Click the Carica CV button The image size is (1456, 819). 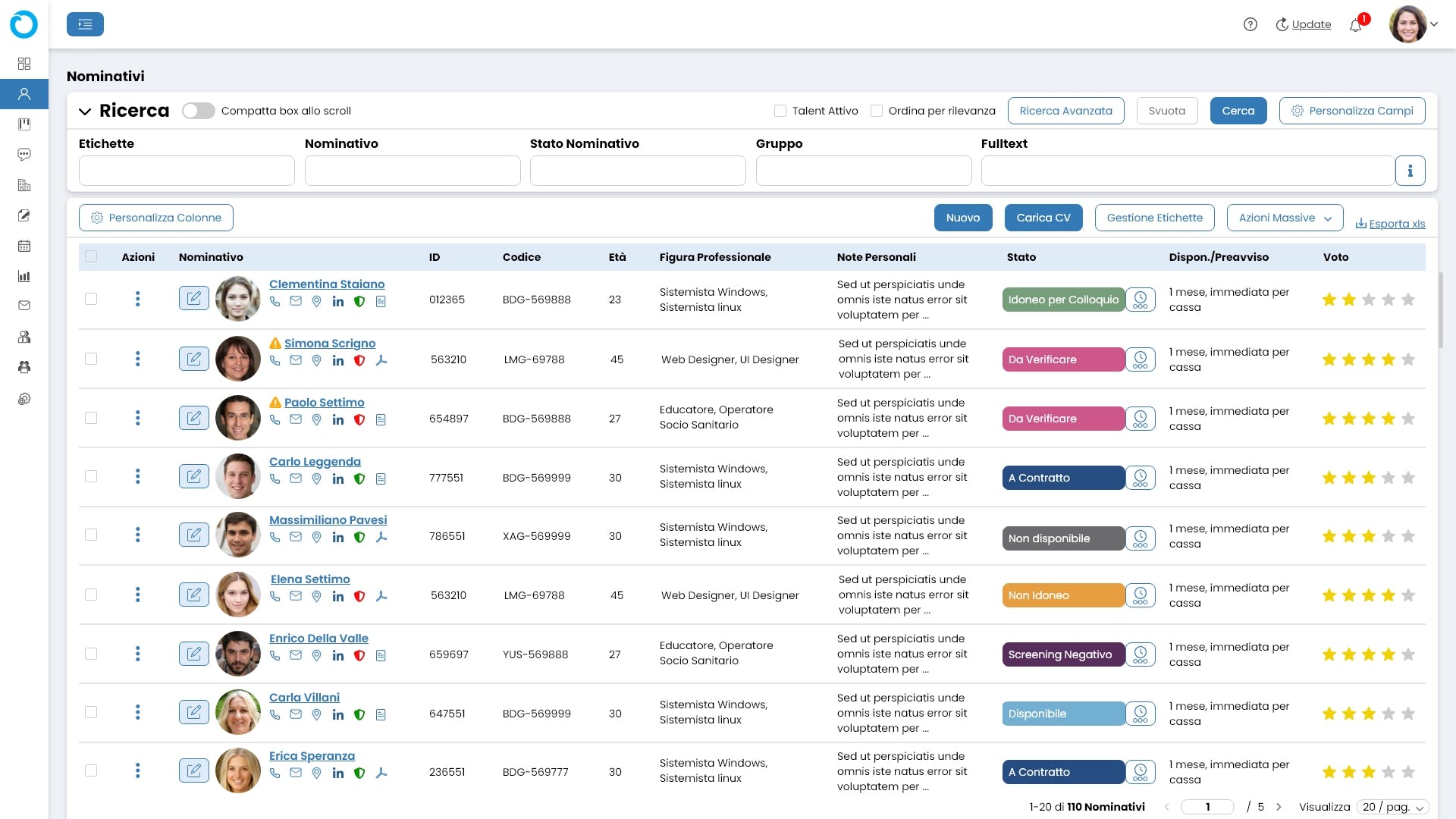coord(1043,218)
